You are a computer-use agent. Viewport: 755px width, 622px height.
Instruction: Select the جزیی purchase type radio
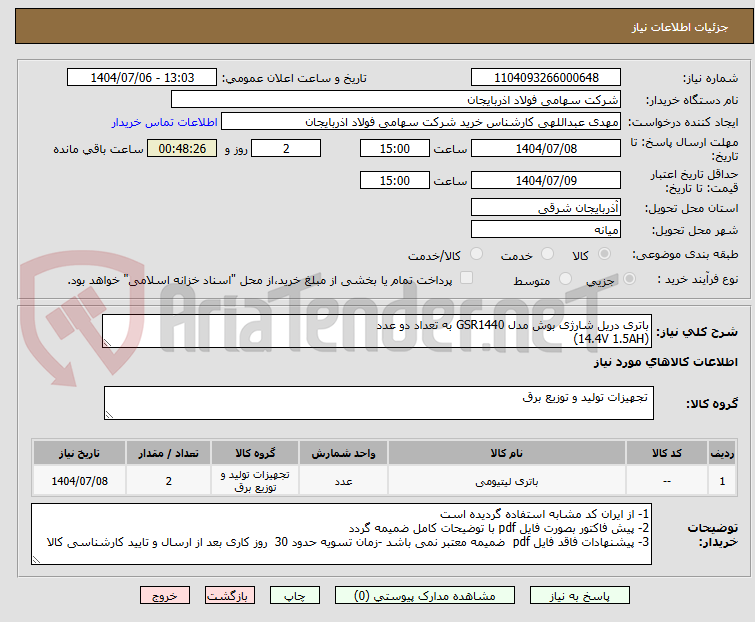click(629, 279)
